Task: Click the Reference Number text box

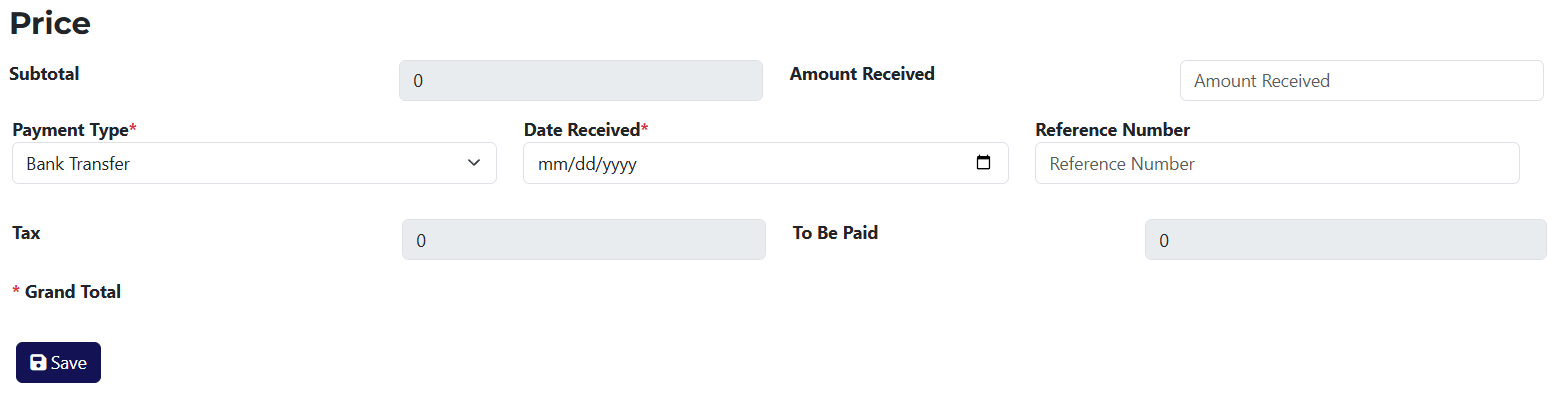Action: [1276, 164]
